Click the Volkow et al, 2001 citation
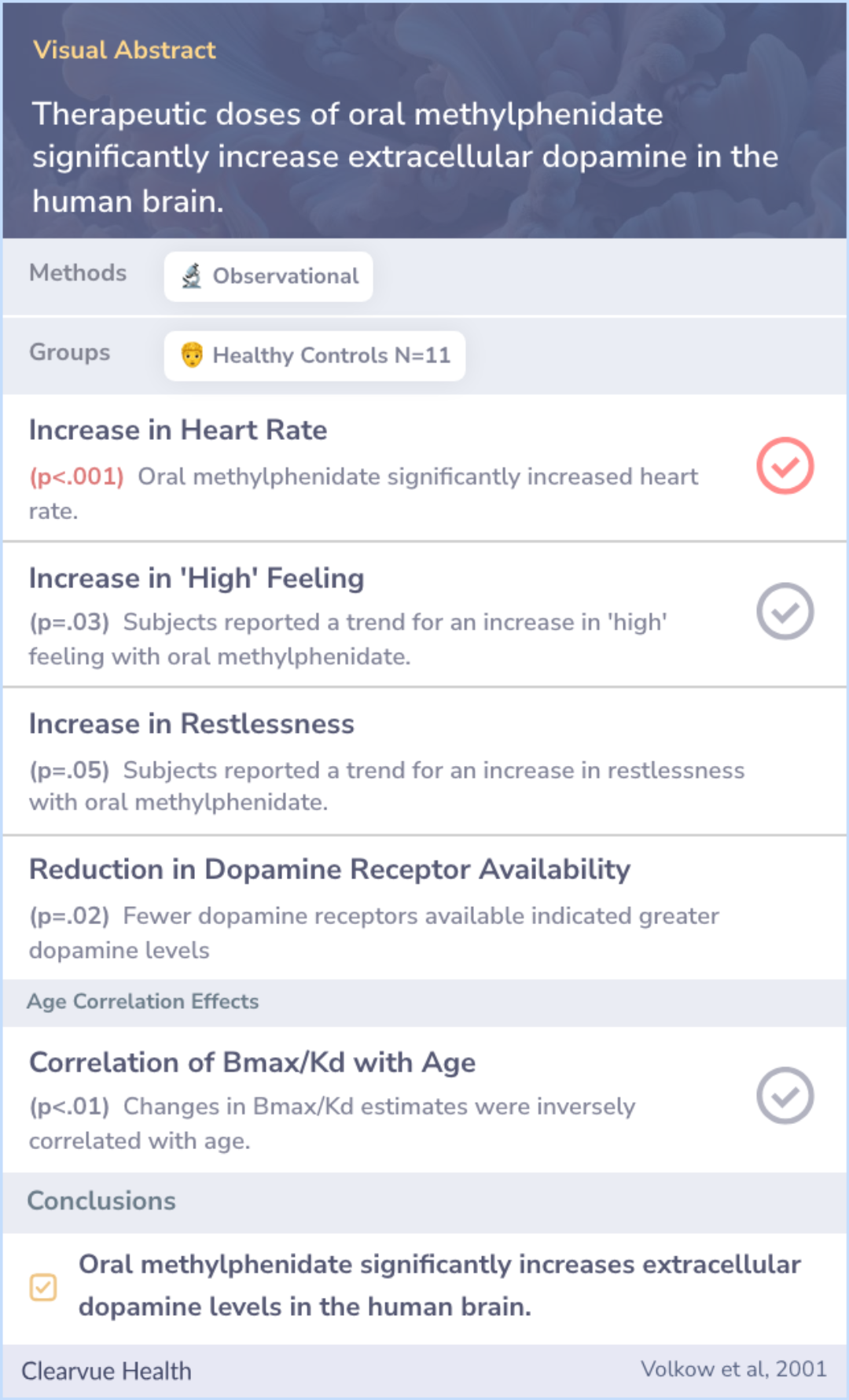This screenshot has height=1400, width=849. pos(733,1369)
